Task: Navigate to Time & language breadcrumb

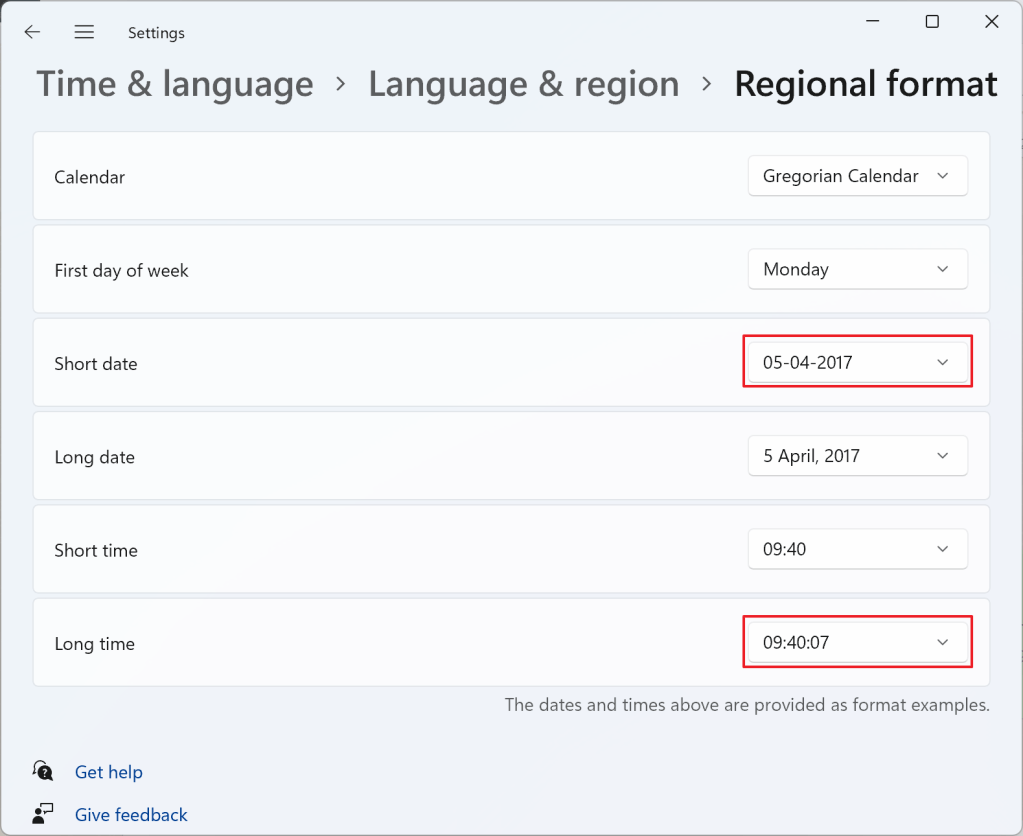Action: 175,84
